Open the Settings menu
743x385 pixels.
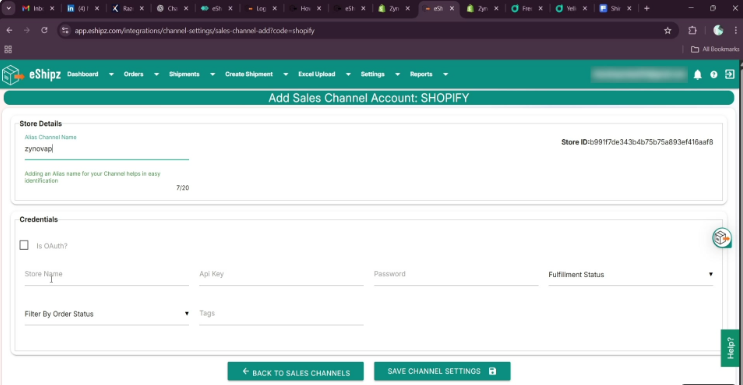(372, 74)
